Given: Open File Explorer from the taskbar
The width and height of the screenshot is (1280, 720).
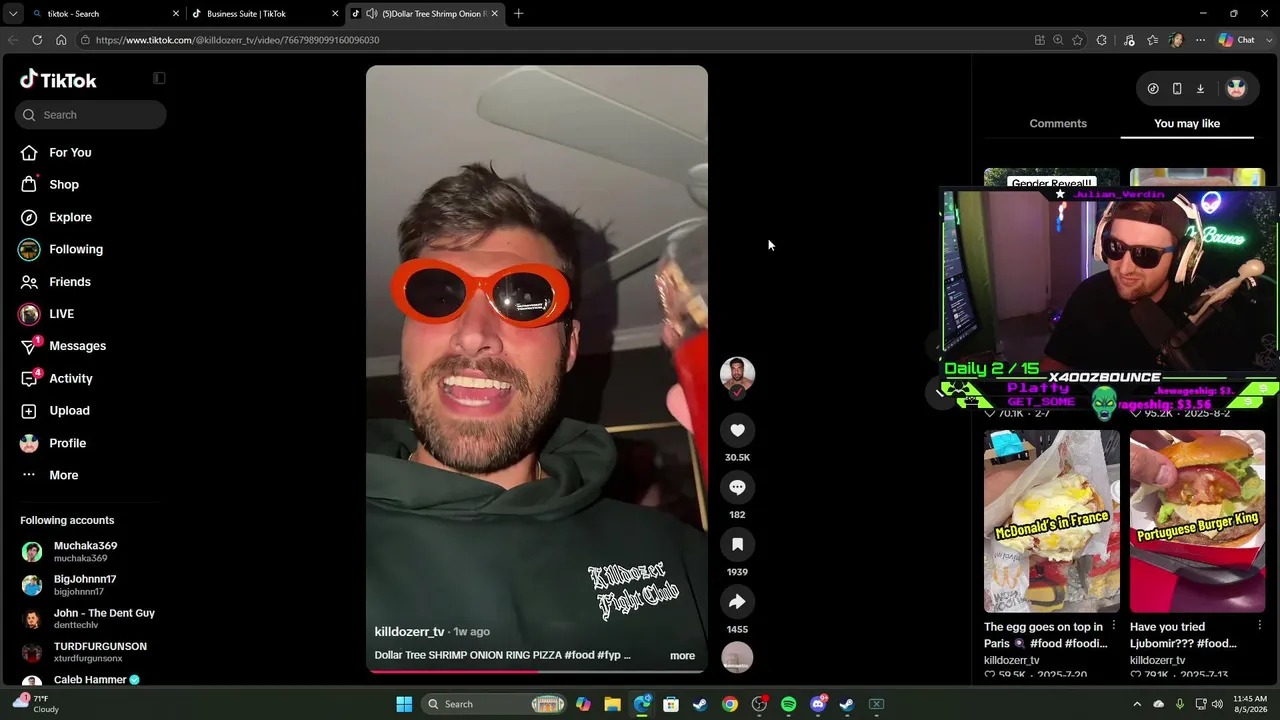Looking at the screenshot, I should click(x=612, y=704).
